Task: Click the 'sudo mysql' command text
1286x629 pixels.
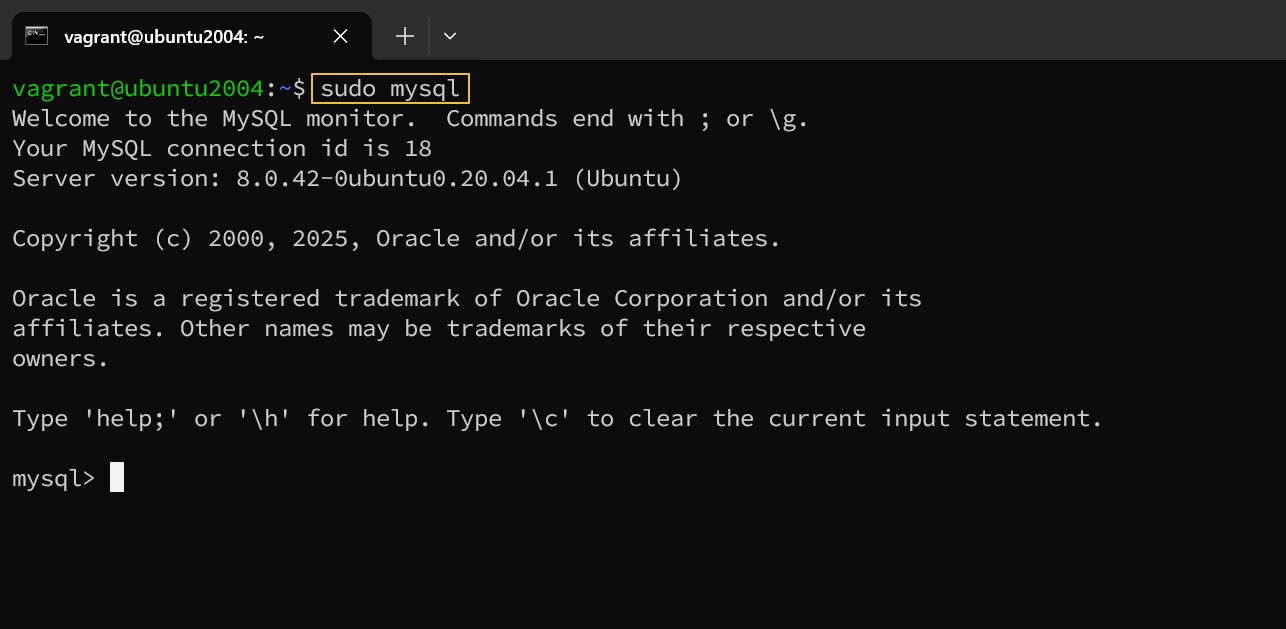Action: click(x=390, y=89)
